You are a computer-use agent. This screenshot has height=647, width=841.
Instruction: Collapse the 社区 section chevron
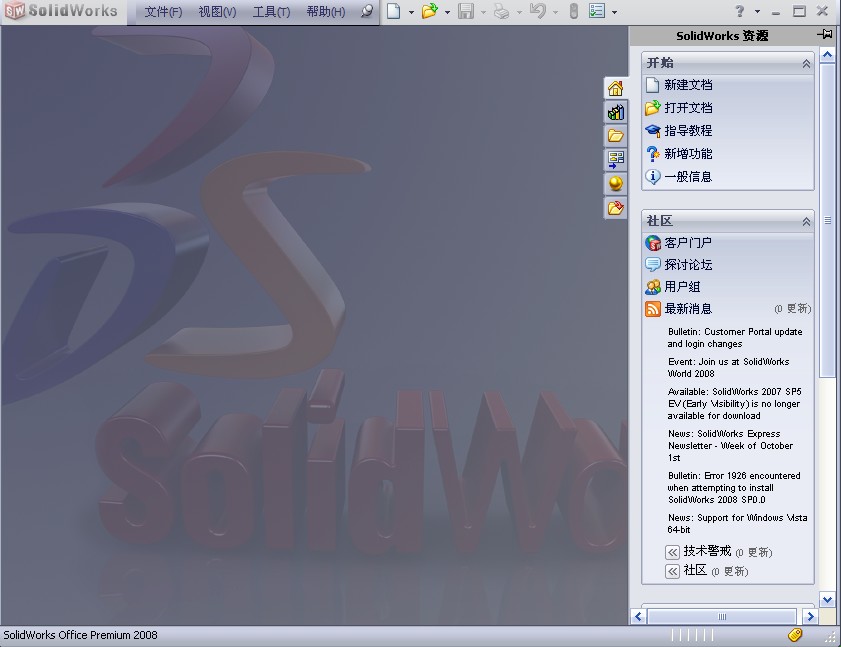pos(806,222)
